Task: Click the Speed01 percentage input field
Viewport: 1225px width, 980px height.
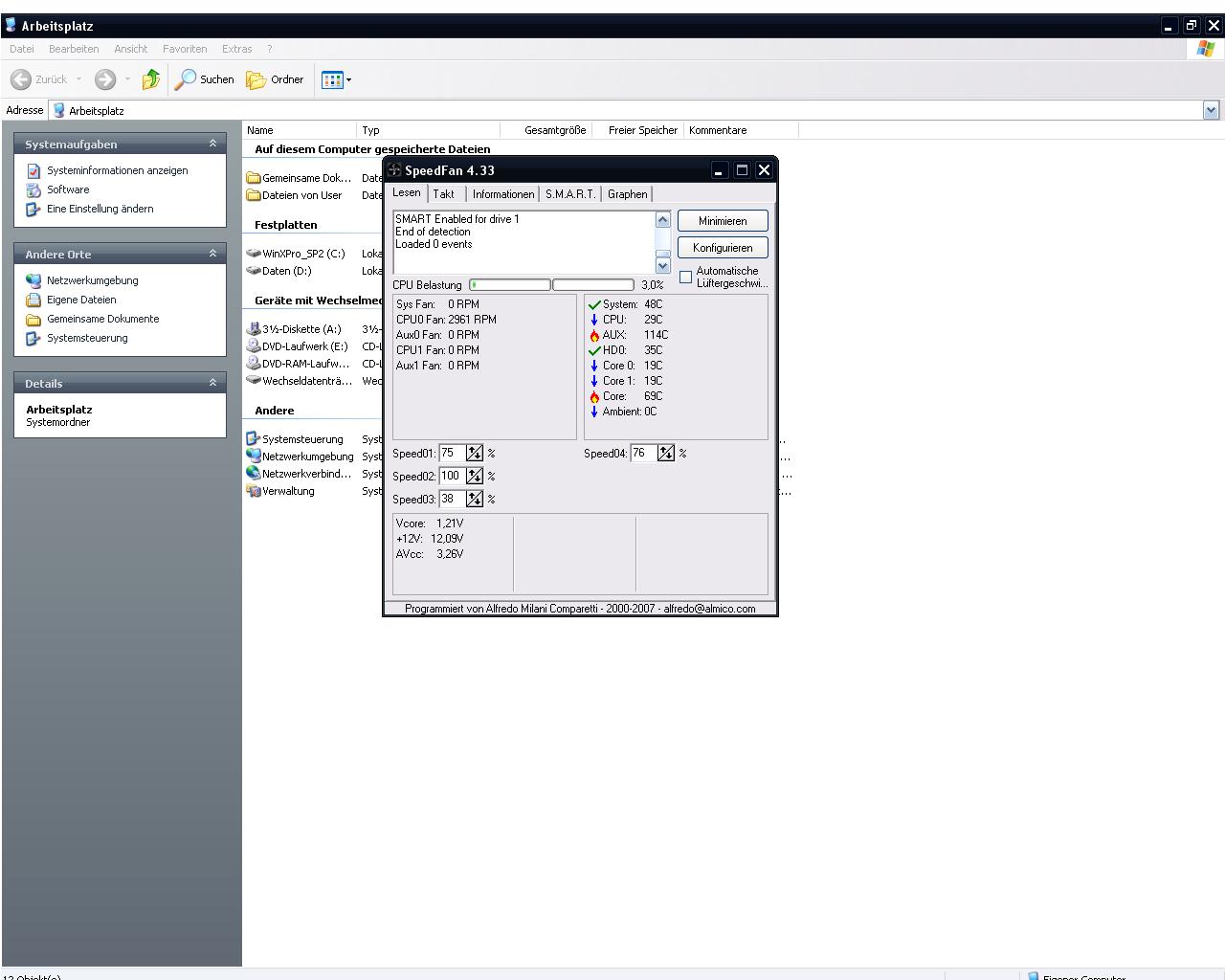Action: point(452,453)
